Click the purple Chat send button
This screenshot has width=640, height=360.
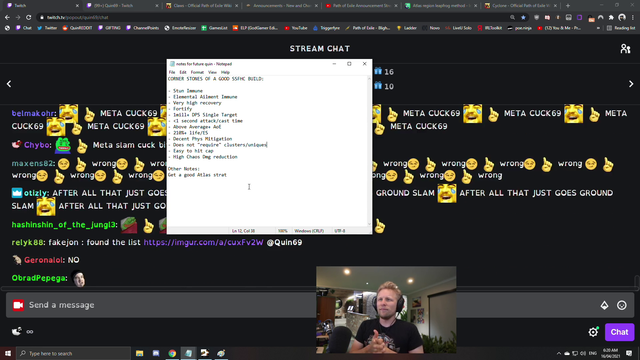click(x=619, y=332)
